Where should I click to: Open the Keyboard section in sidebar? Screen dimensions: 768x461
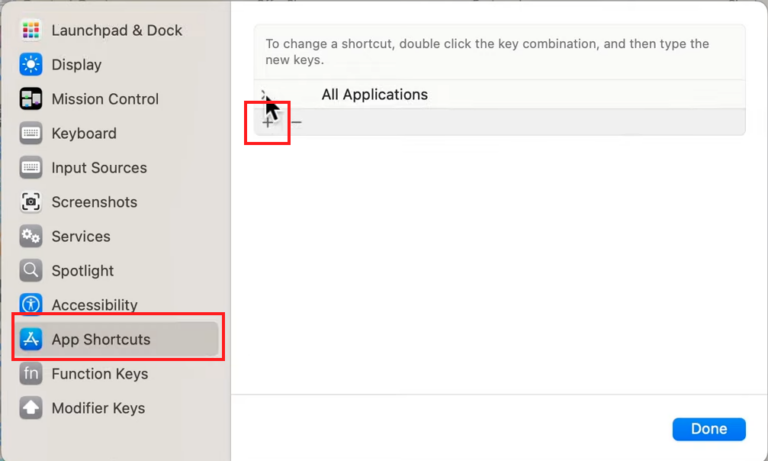point(84,133)
